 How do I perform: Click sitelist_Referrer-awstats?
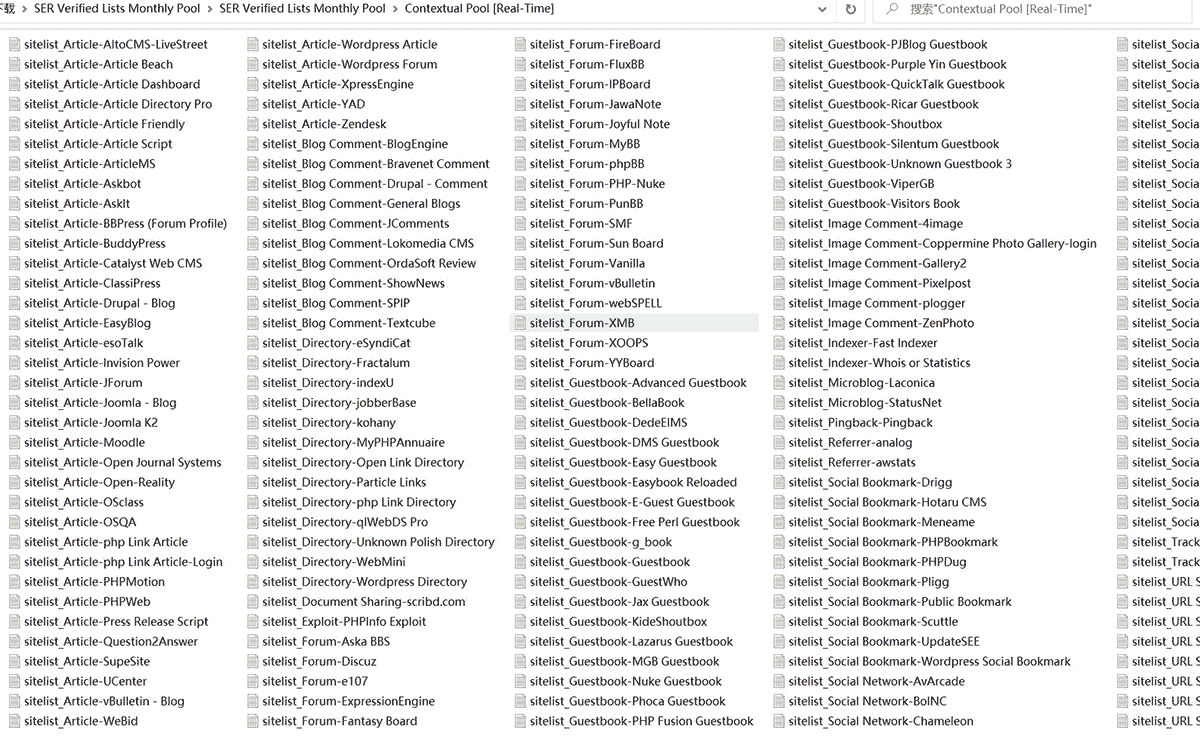coord(852,462)
